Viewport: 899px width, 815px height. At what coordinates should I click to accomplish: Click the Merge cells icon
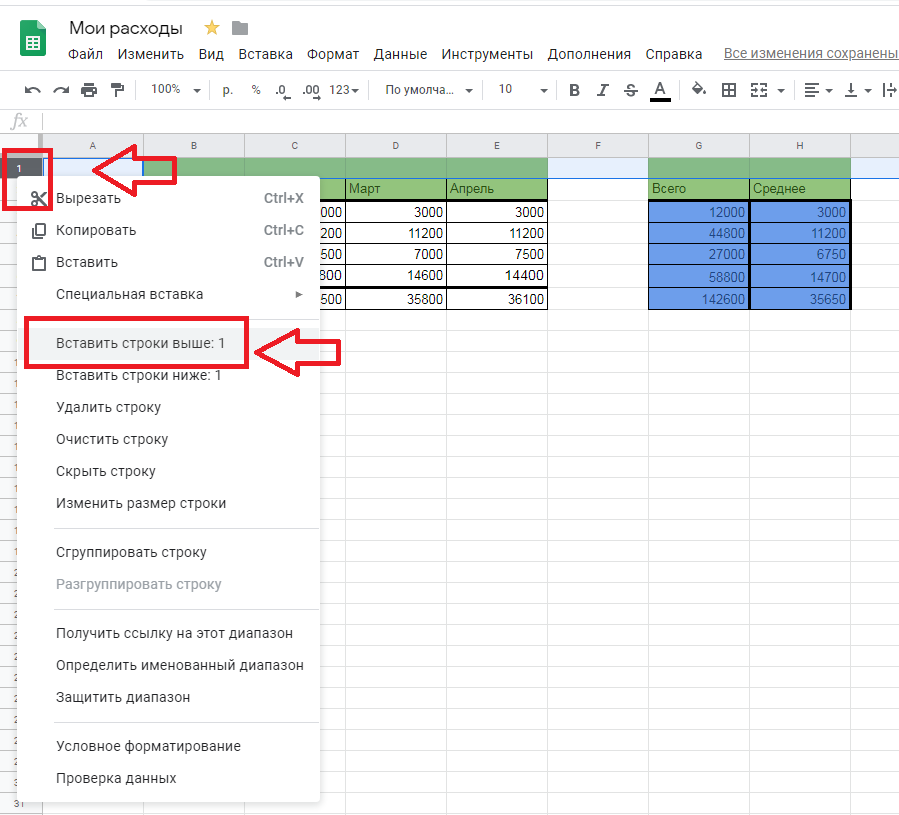[x=759, y=90]
